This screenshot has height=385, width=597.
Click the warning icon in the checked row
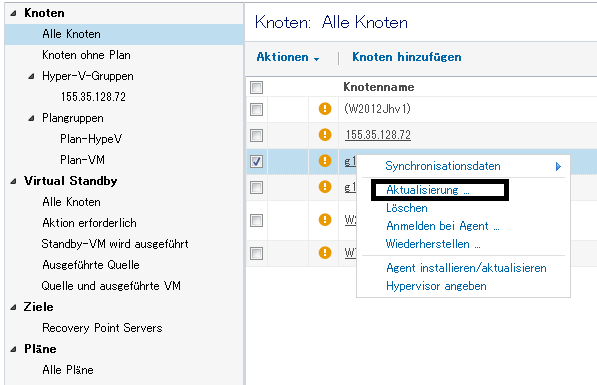[324, 161]
